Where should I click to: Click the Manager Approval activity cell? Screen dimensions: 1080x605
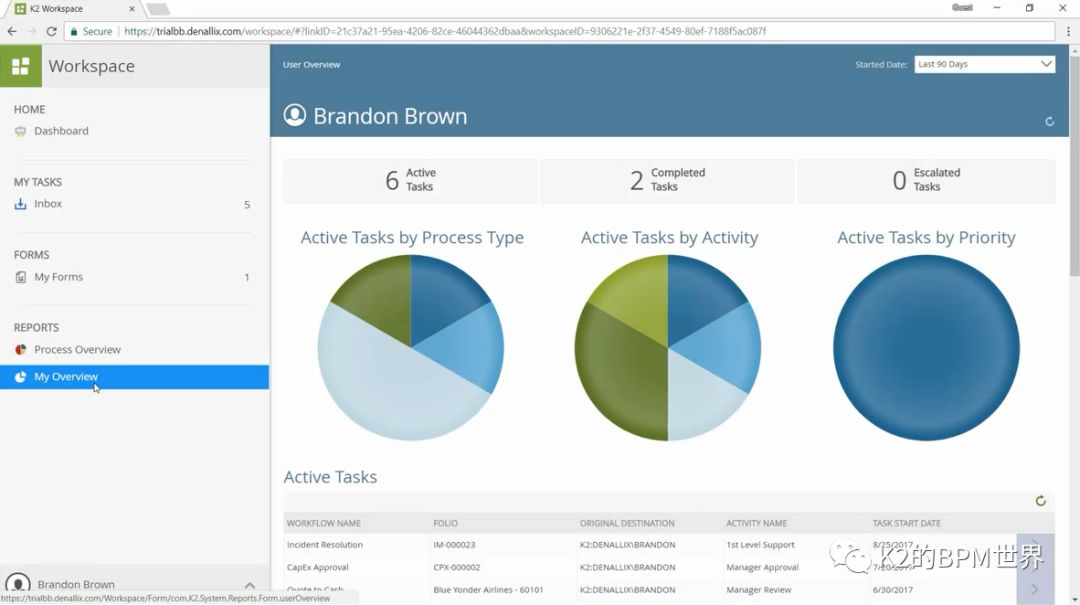(x=762, y=568)
